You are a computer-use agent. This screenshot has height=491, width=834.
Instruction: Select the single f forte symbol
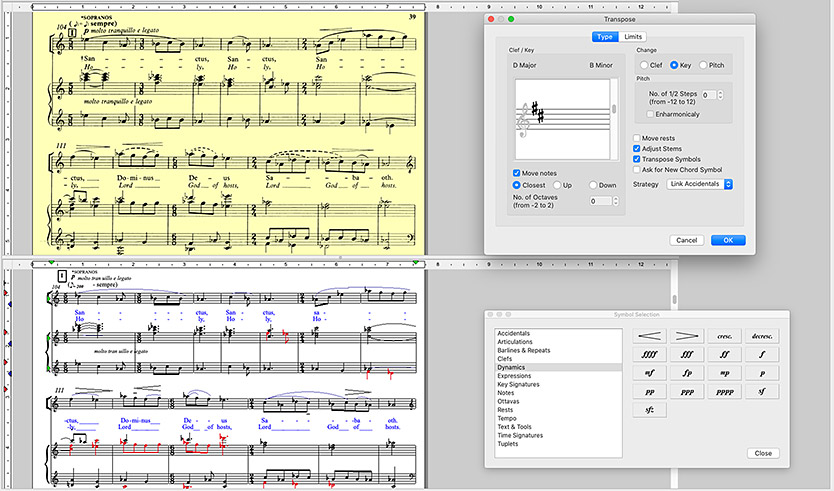pyautogui.click(x=762, y=355)
